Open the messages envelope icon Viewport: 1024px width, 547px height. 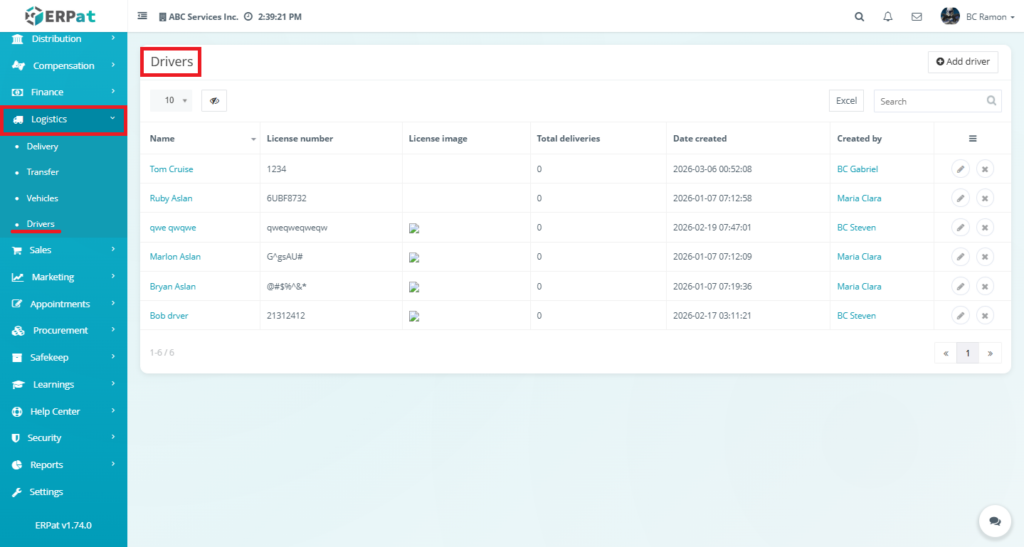pyautogui.click(x=916, y=17)
